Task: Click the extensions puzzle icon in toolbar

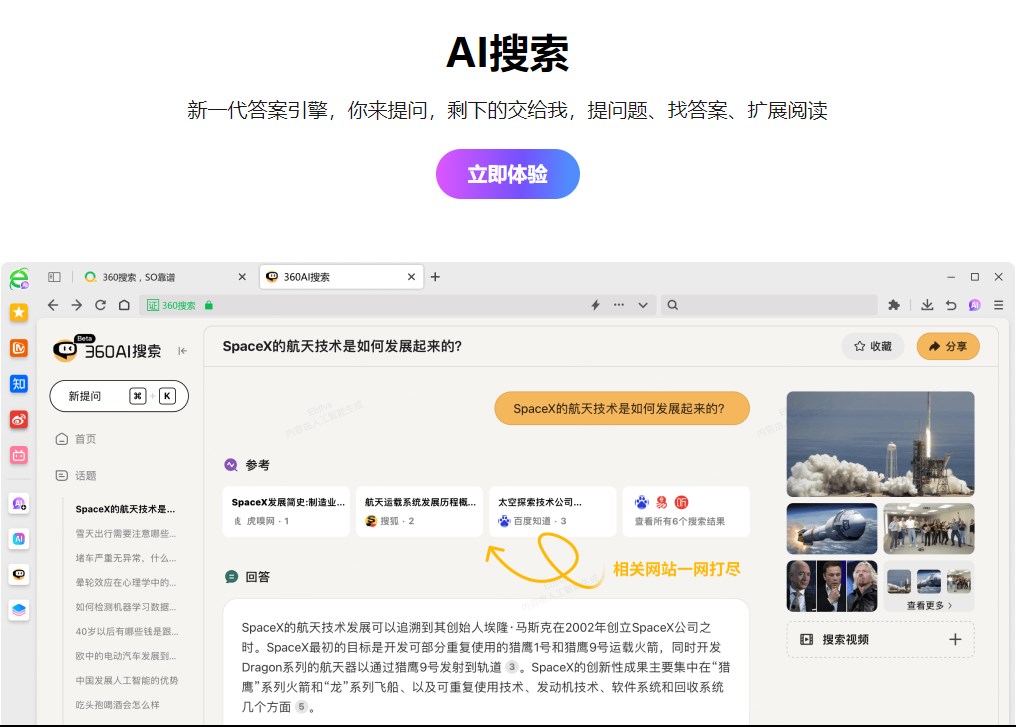Action: [893, 305]
